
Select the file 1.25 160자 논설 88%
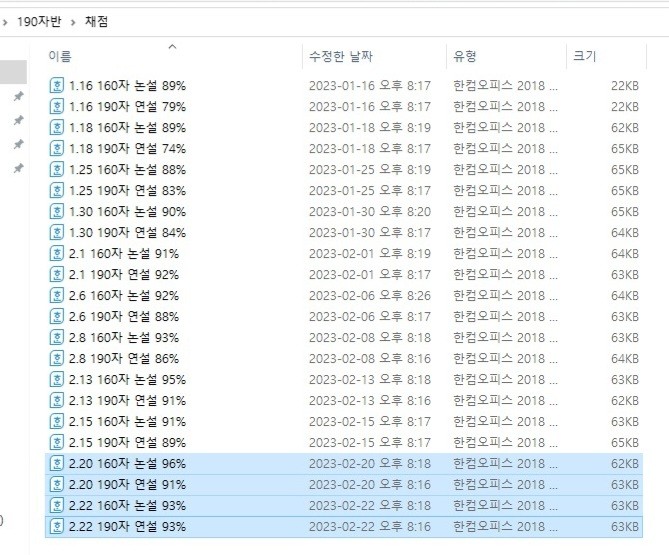[127, 170]
